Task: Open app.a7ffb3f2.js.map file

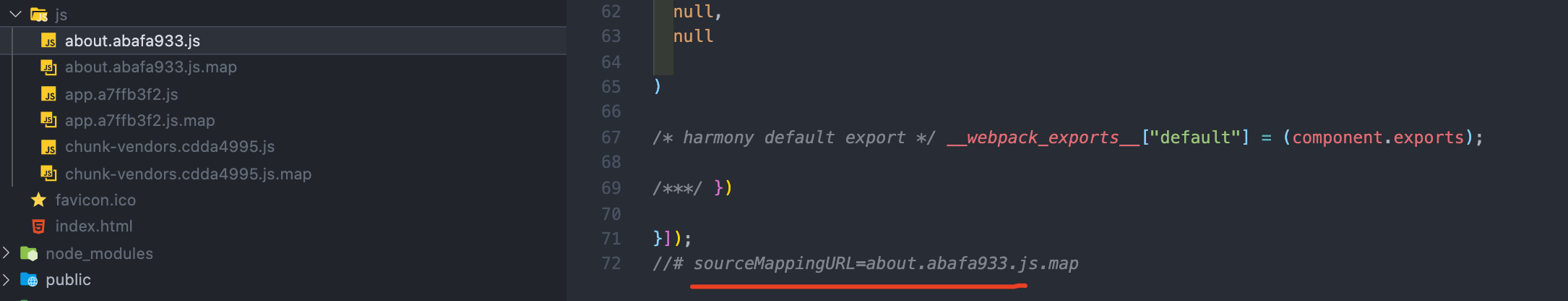Action: (139, 120)
